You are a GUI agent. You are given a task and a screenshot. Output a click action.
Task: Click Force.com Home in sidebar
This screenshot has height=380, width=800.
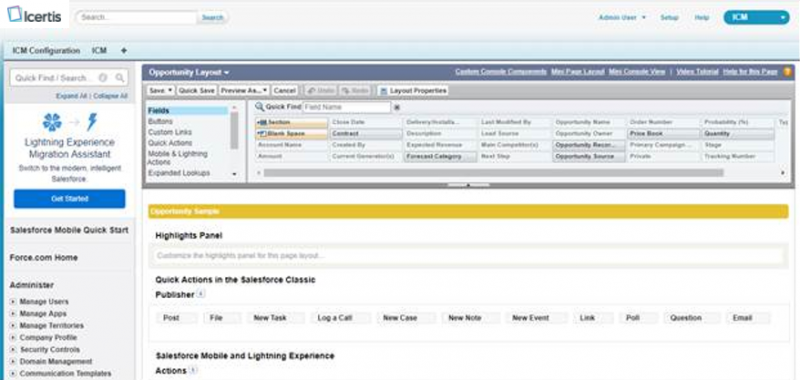(44, 258)
